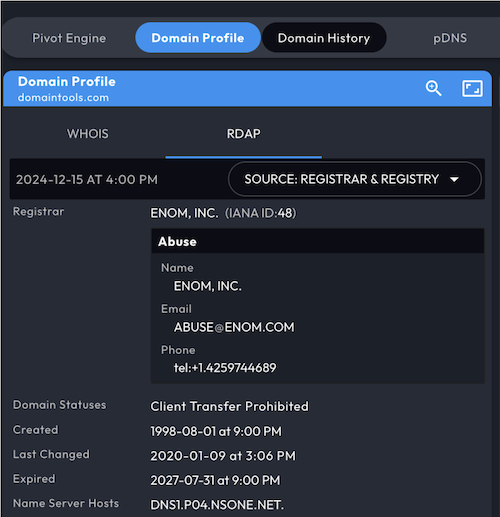This screenshot has width=500, height=517.
Task: Click the Last Changed date 2020-01-09
Action: tap(223, 456)
